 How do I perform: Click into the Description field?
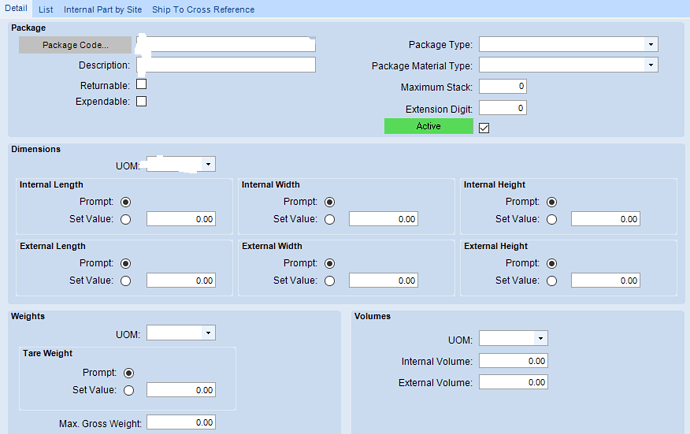226,65
